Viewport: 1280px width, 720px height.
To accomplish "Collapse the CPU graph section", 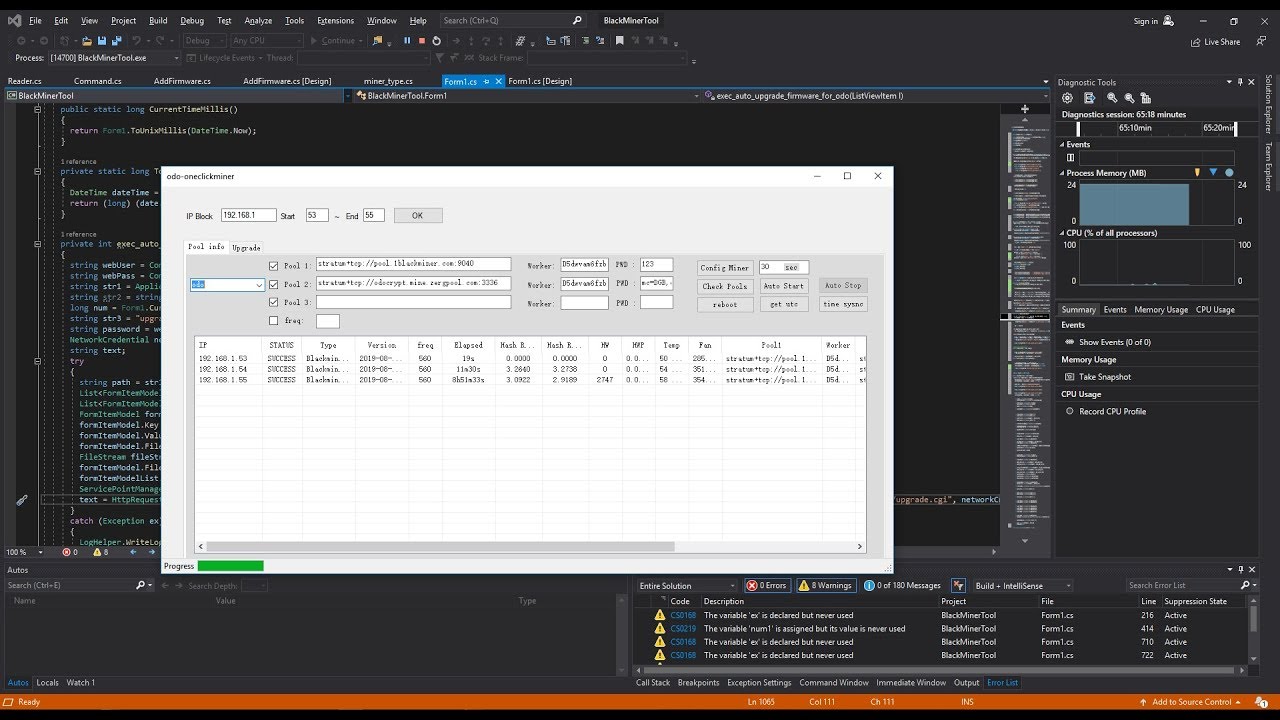I will point(1063,233).
